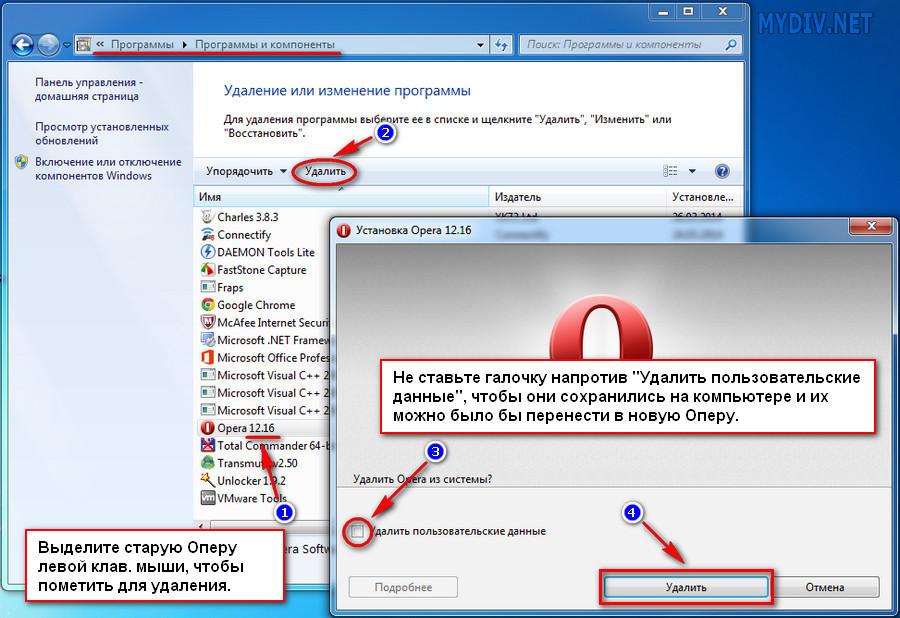
Task: Click the DAEMON Tools Lite icon
Action: [x=207, y=252]
